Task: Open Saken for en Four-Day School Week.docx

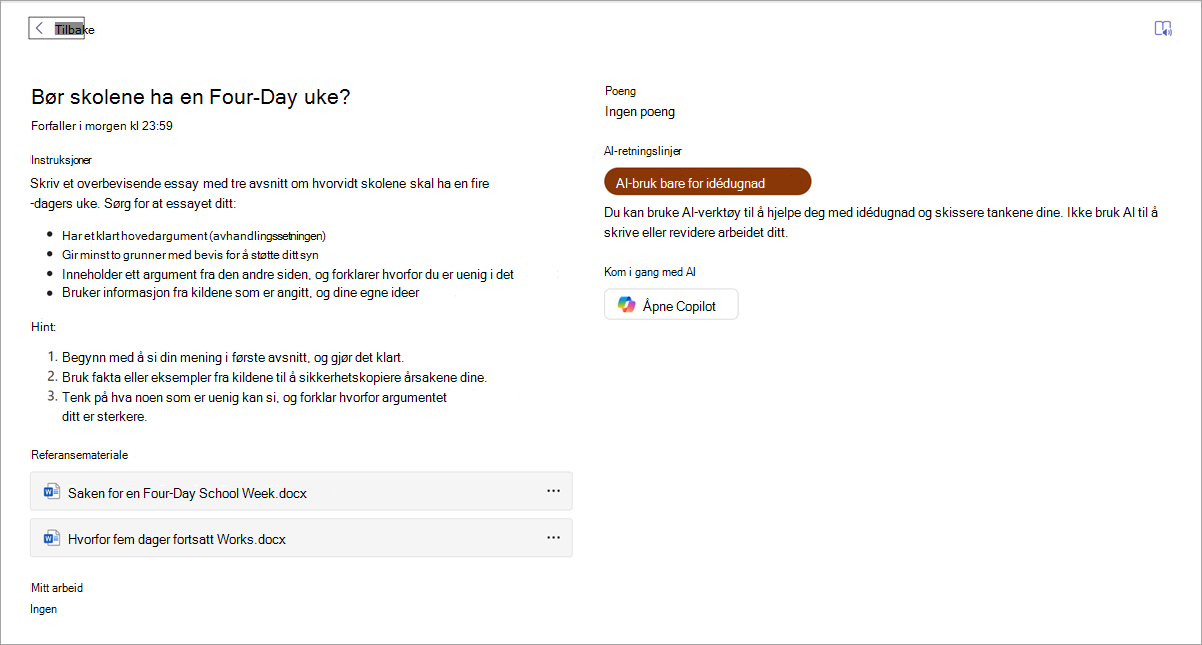Action: (302, 492)
